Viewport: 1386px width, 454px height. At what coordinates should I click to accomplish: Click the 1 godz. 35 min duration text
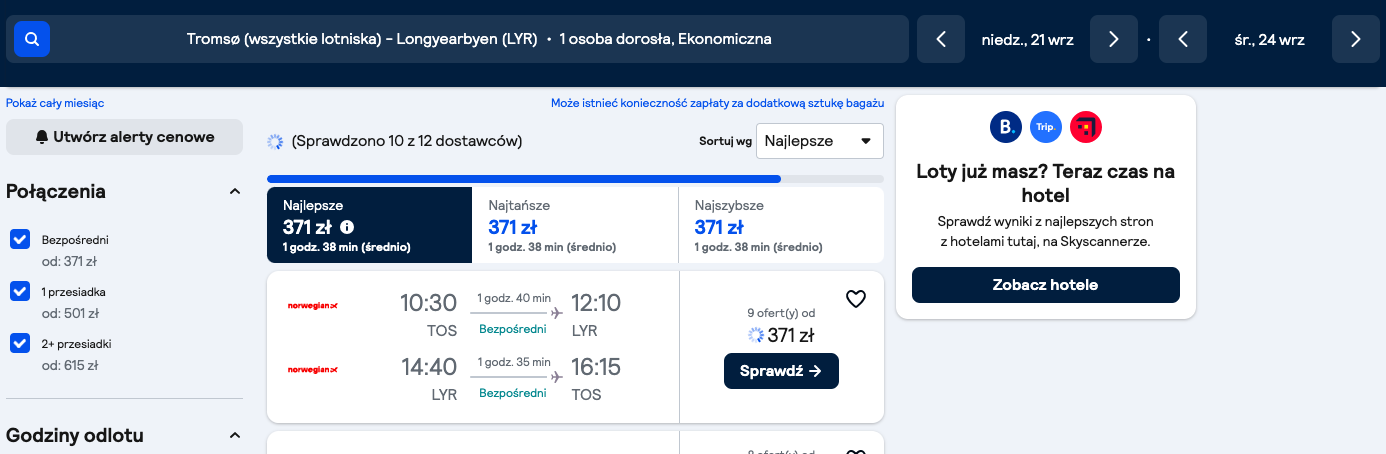(x=514, y=362)
